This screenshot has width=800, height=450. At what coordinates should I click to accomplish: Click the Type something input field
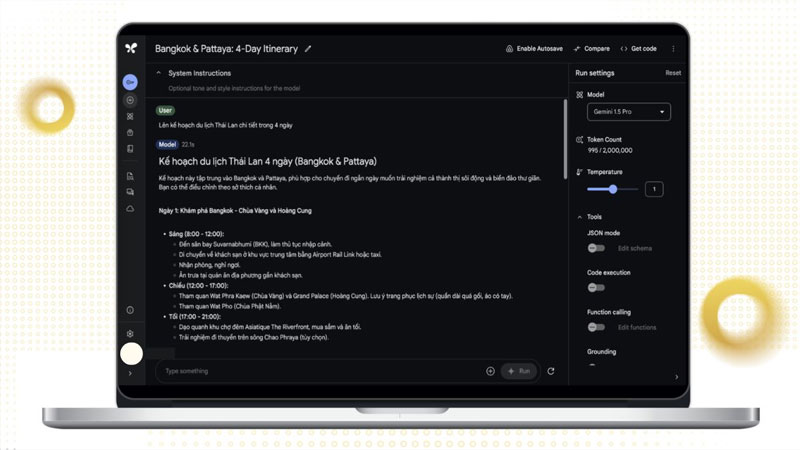click(x=321, y=371)
